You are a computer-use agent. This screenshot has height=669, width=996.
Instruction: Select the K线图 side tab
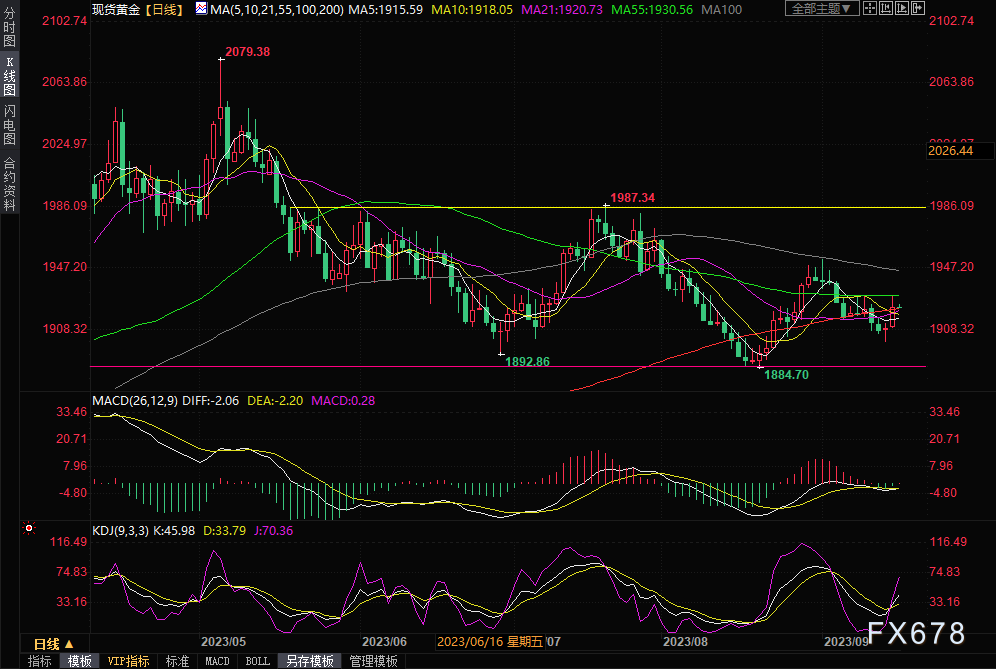(x=9, y=76)
